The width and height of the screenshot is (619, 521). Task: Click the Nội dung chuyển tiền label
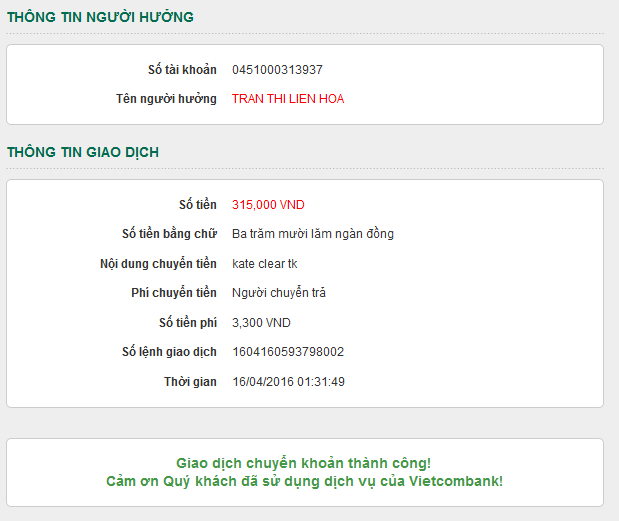tap(152, 264)
